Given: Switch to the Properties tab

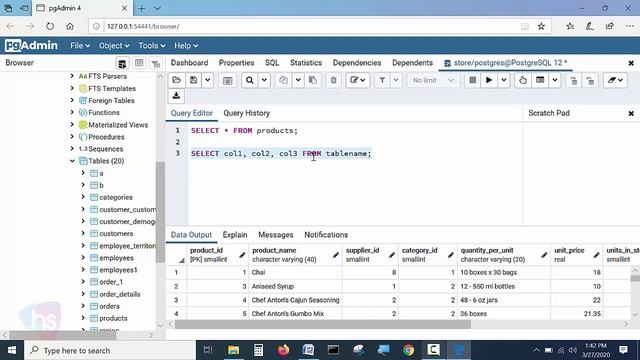Looking at the screenshot, I should click(x=236, y=63).
